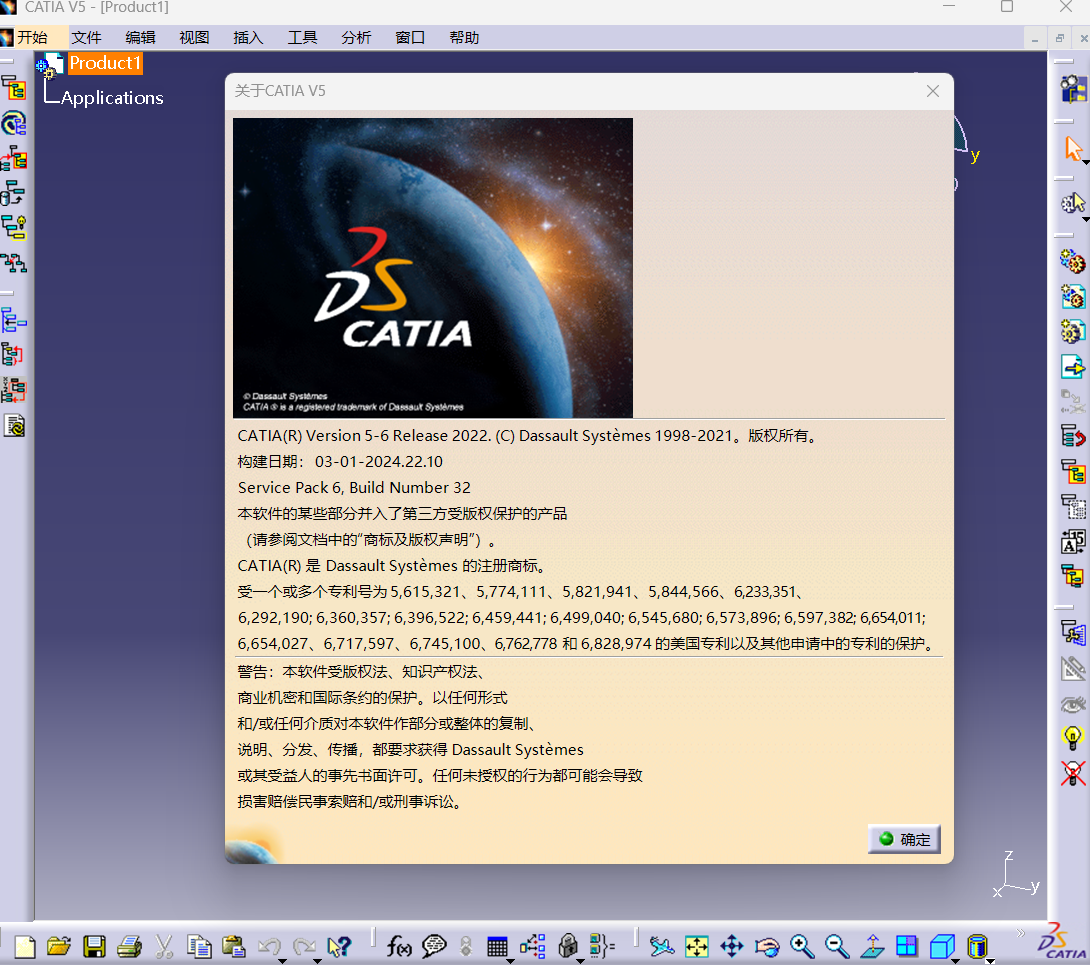Activate the Rotate view icon

point(766,946)
